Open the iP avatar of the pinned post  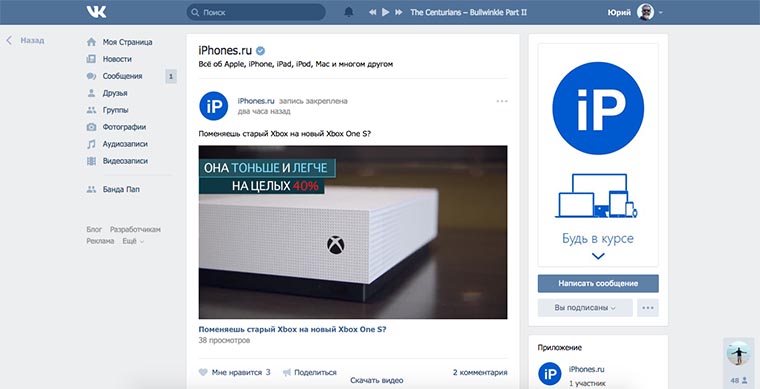214,106
